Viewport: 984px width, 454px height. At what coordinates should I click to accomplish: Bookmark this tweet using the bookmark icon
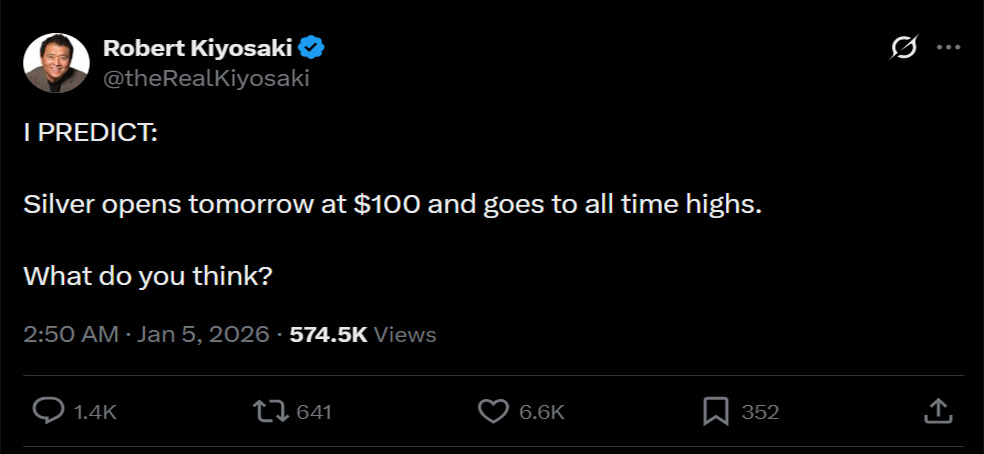(x=715, y=411)
